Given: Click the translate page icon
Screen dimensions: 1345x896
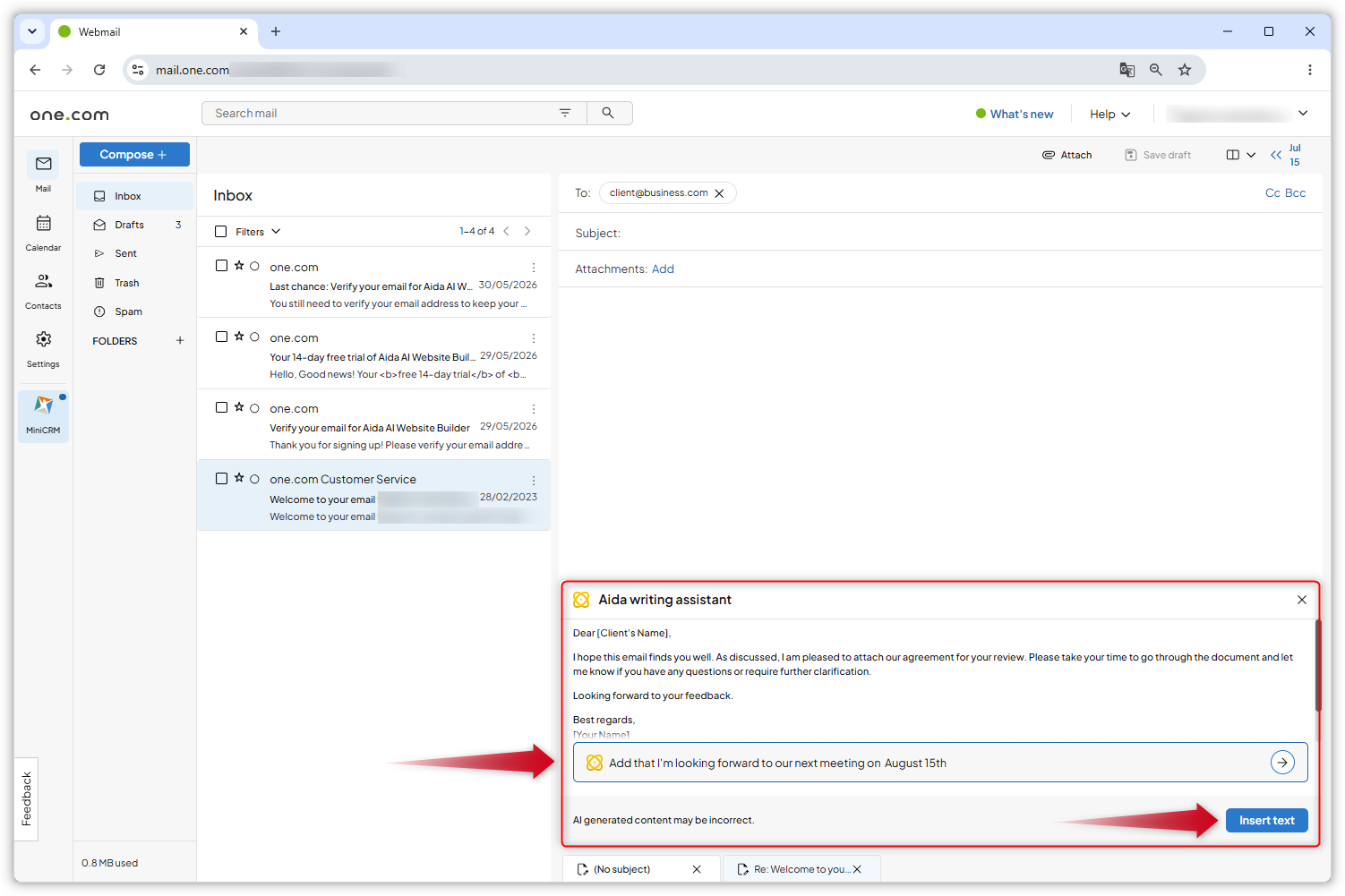Looking at the screenshot, I should coord(1127,70).
